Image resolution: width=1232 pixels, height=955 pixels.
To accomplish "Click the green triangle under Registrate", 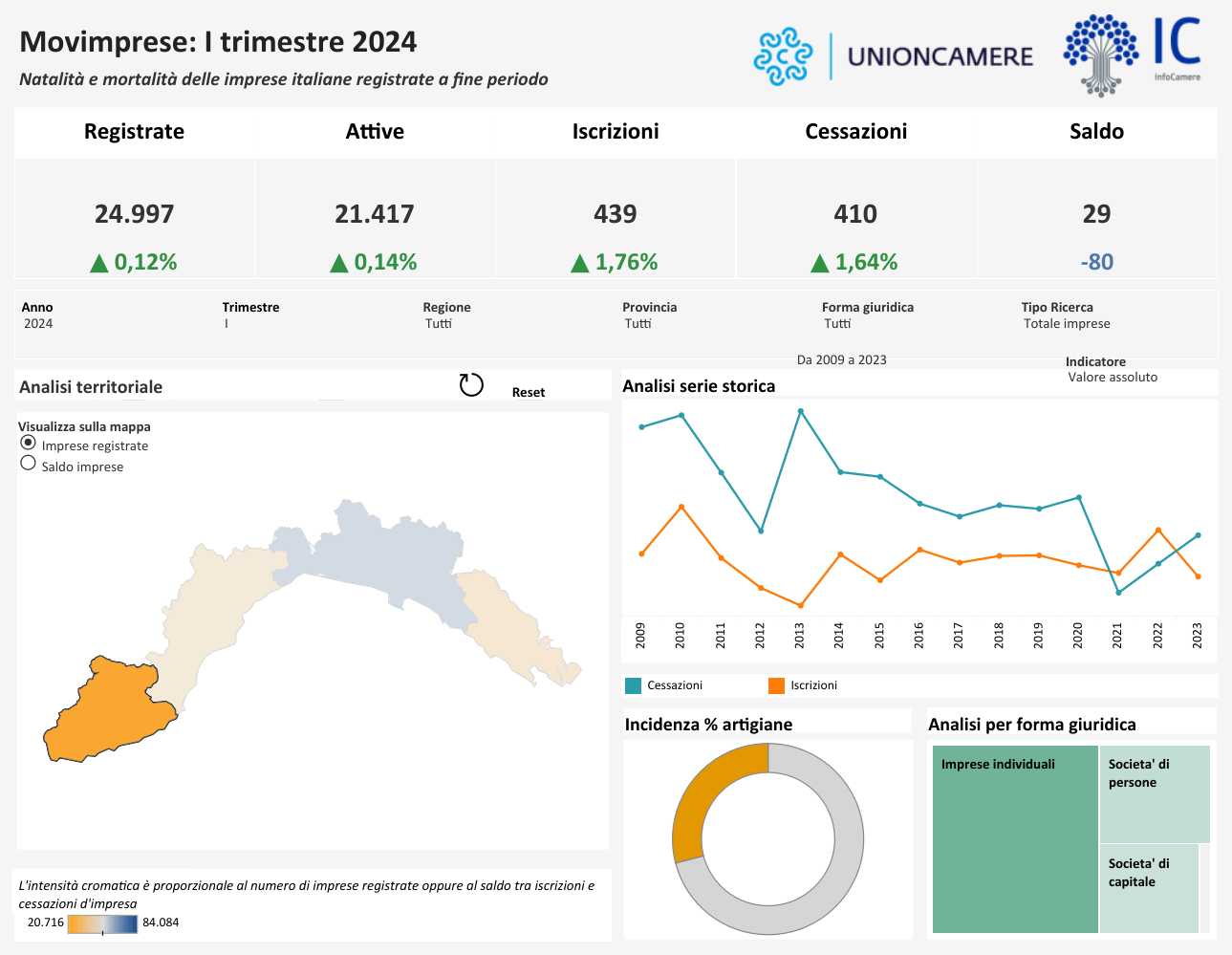I will [98, 263].
